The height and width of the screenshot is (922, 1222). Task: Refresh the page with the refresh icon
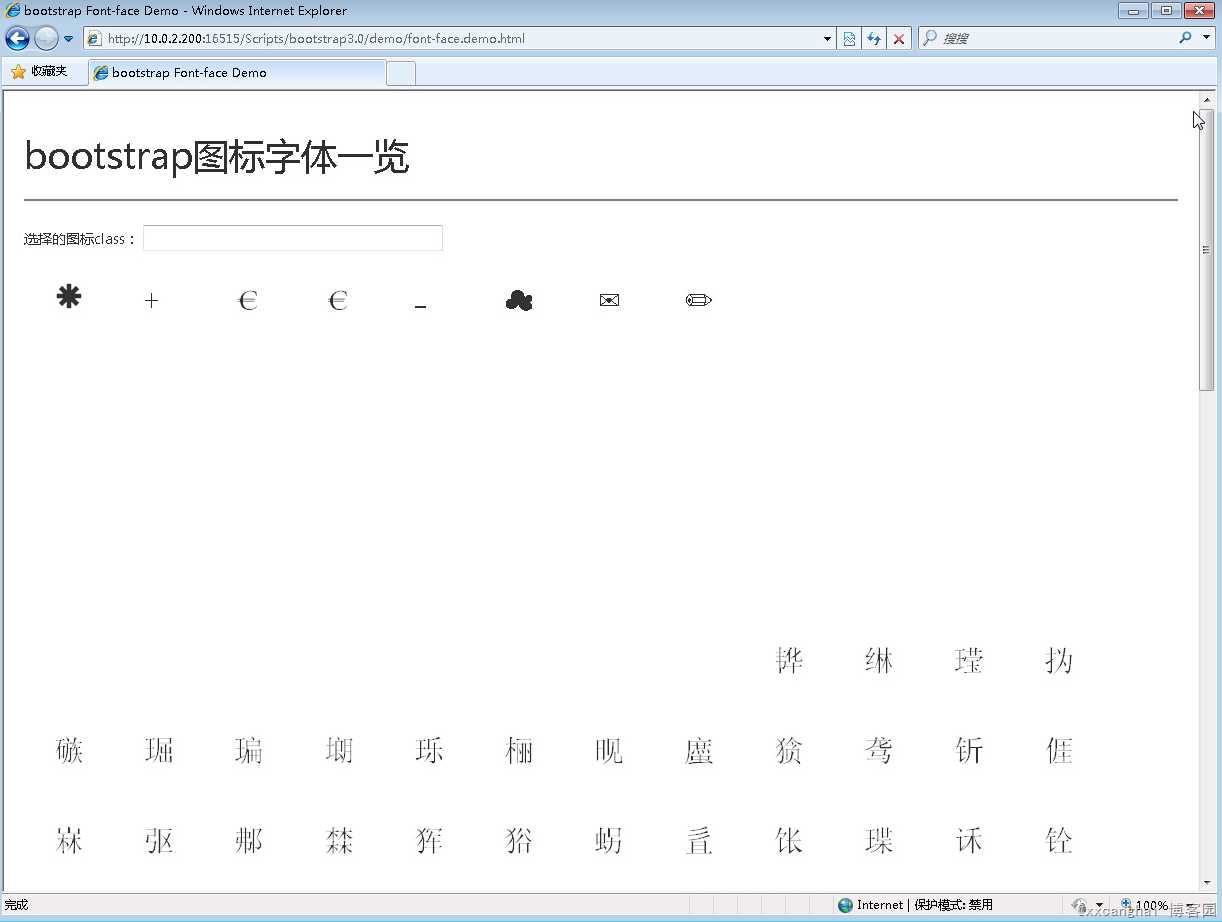coord(874,39)
